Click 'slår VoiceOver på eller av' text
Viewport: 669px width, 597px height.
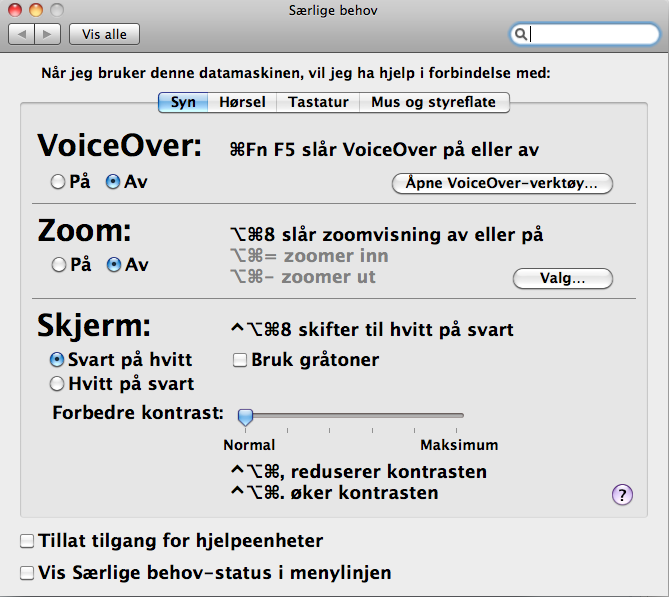tap(420, 150)
